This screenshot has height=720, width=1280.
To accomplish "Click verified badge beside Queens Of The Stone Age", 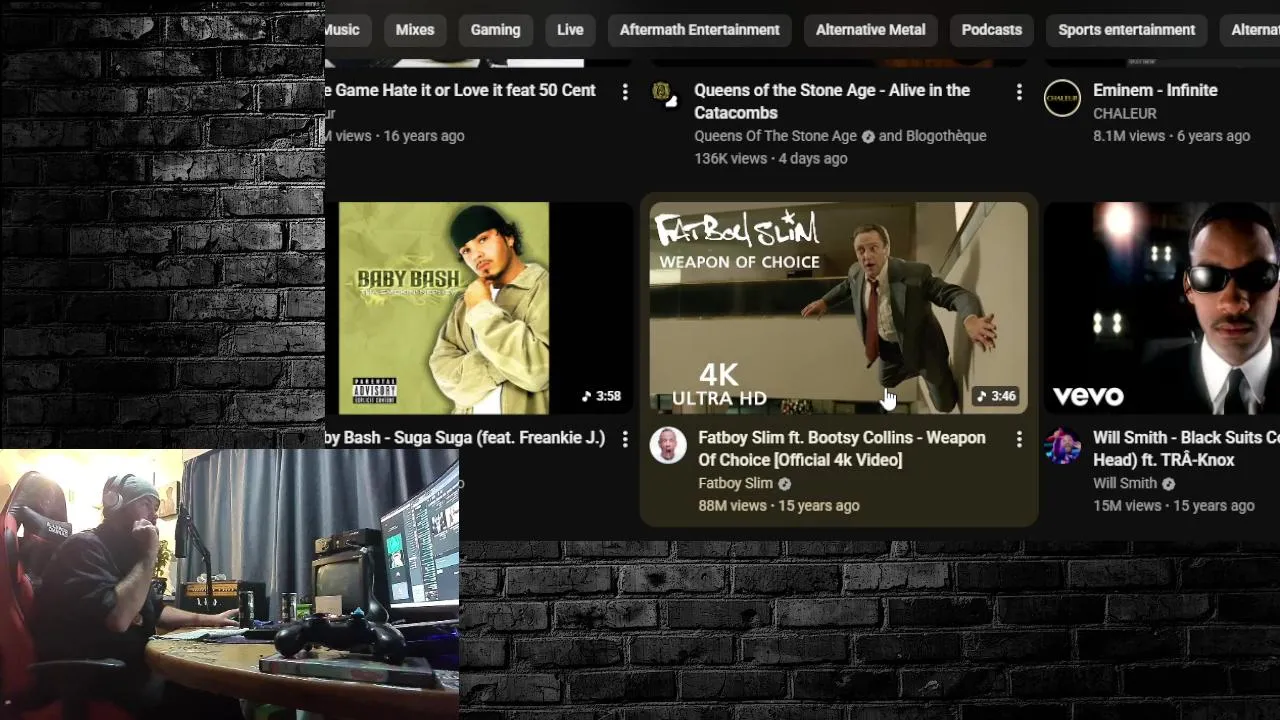I will [868, 137].
